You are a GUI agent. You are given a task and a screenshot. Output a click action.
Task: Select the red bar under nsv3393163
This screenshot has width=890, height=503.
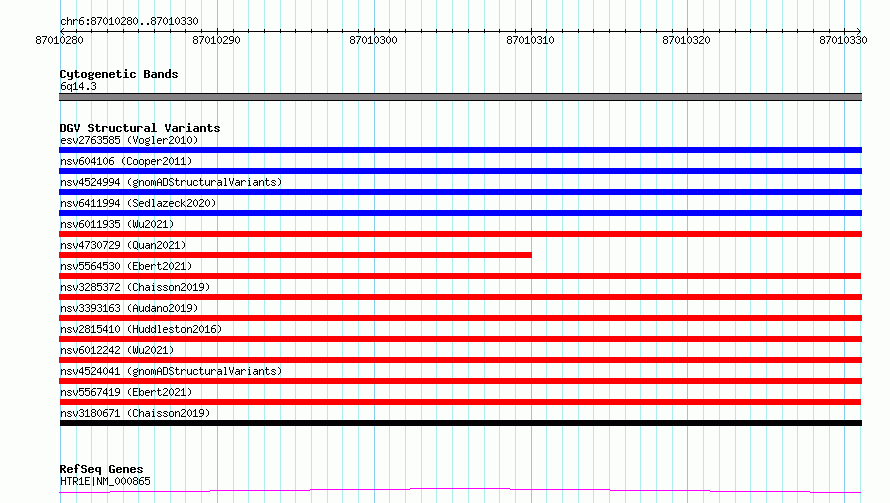point(460,318)
